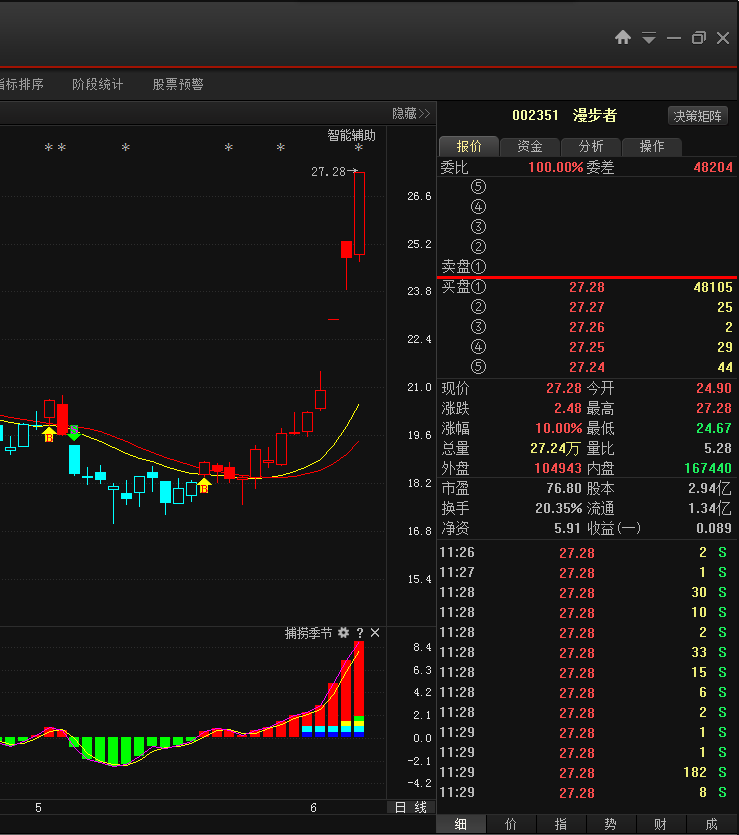The height and width of the screenshot is (835, 739).
Task: Select 指标排序 in the menu bar
Action: pos(22,85)
